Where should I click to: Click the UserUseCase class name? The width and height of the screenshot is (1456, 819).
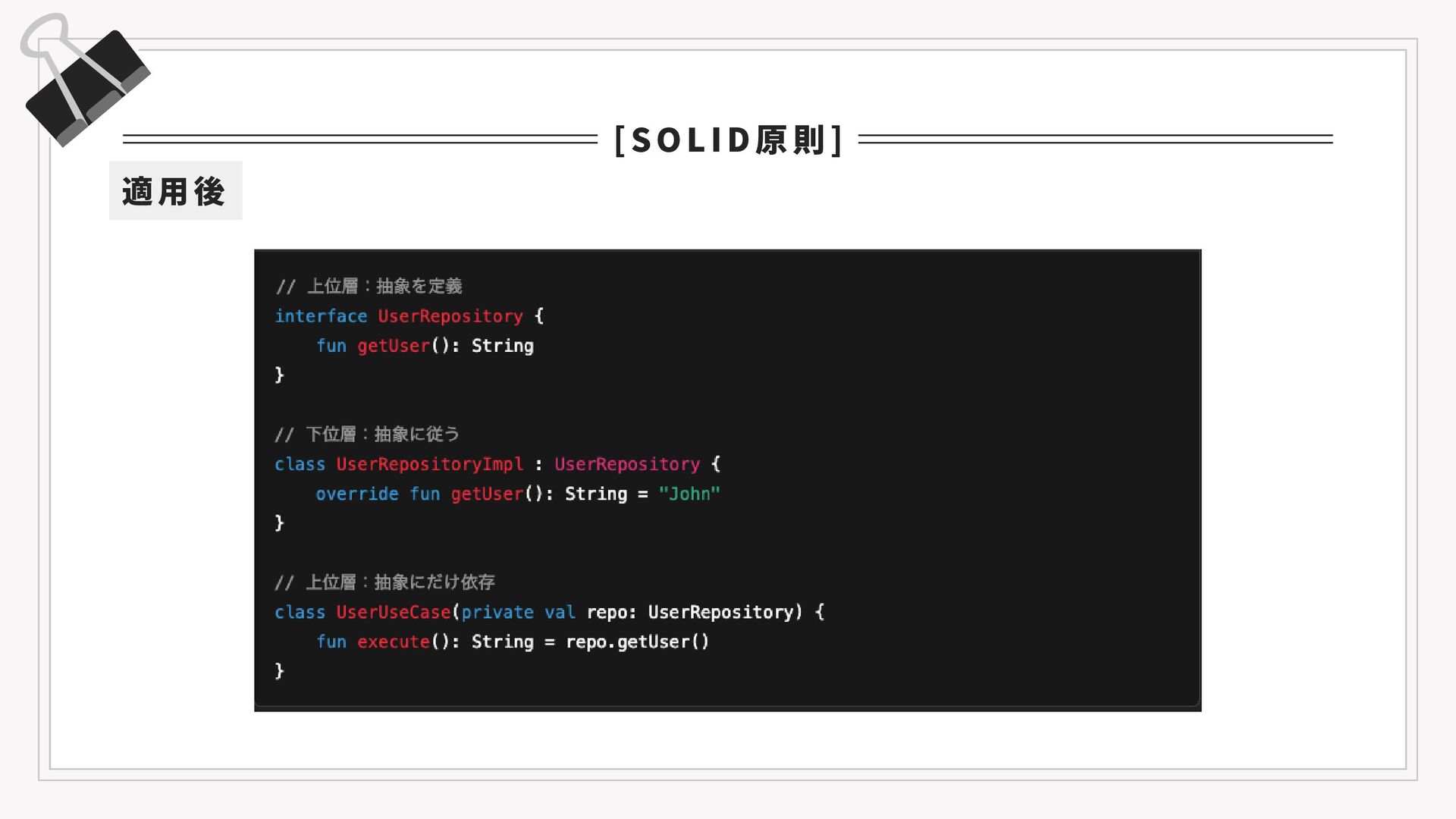pos(394,612)
